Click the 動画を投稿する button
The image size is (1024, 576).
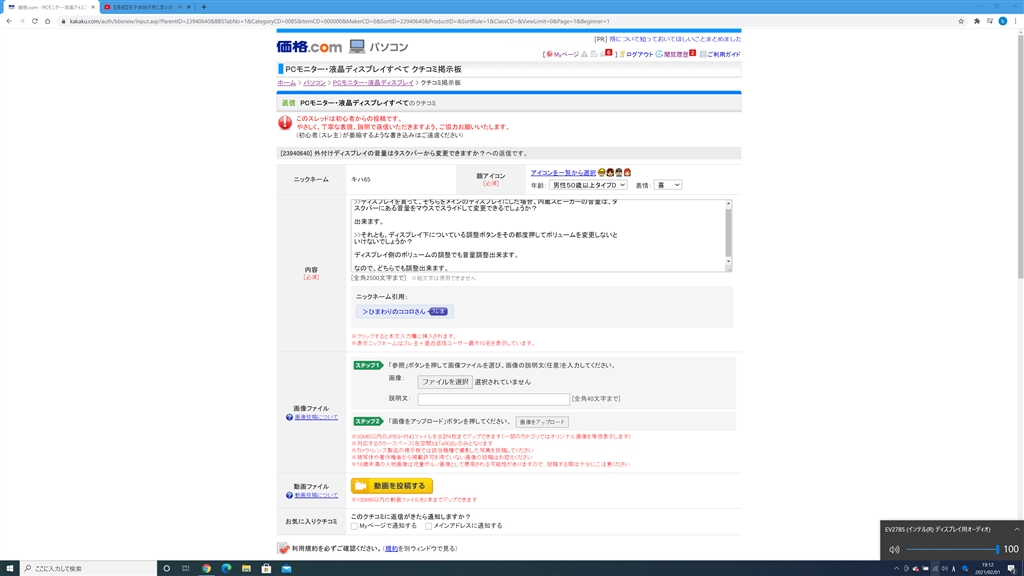coord(392,486)
